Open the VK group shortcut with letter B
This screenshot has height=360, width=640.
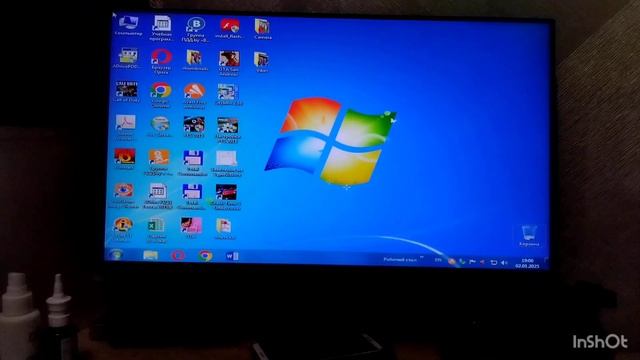tap(196, 29)
